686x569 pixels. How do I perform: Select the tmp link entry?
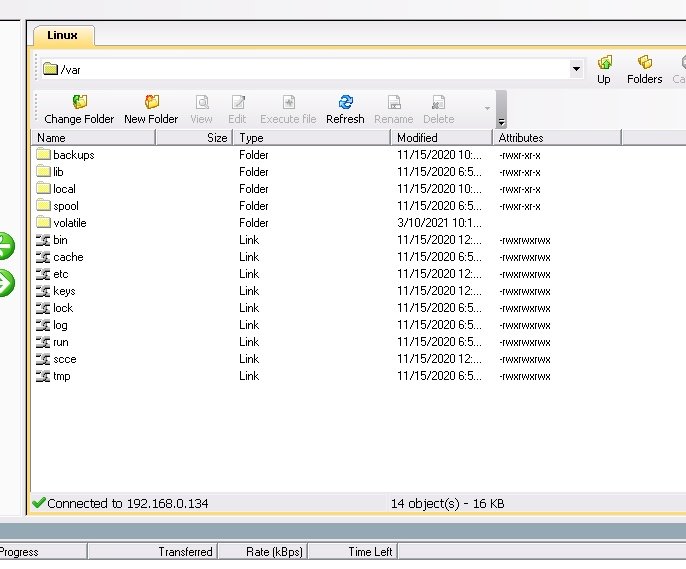click(x=61, y=376)
